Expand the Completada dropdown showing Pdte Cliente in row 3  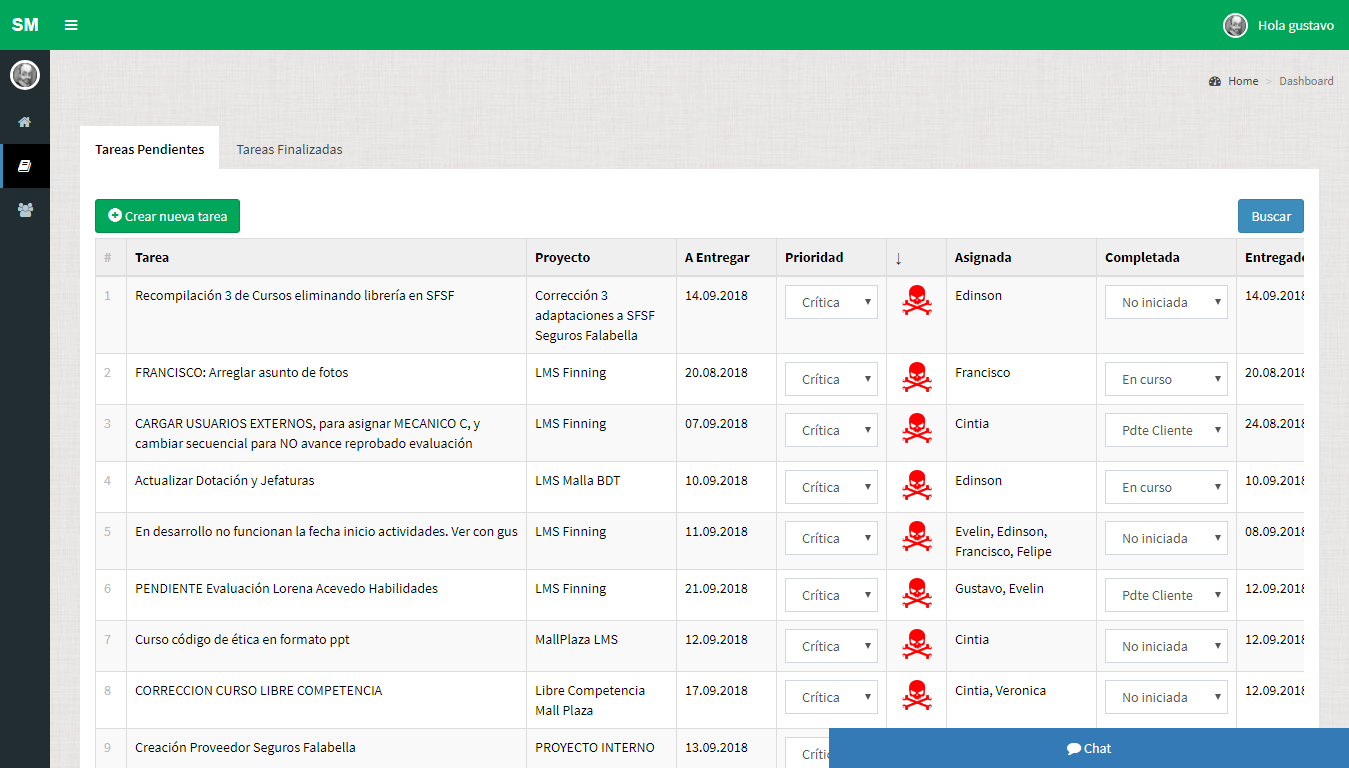pos(1166,430)
